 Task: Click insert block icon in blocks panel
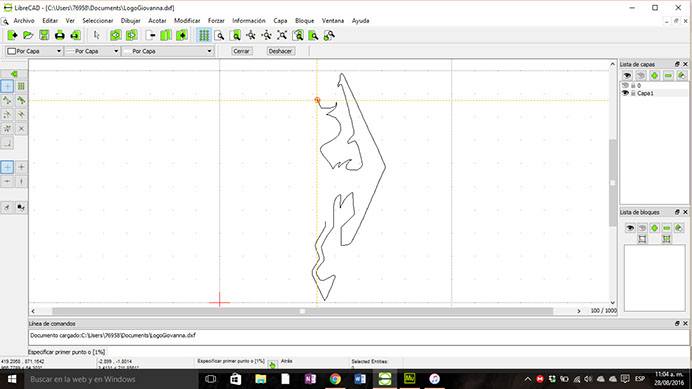tap(666, 239)
